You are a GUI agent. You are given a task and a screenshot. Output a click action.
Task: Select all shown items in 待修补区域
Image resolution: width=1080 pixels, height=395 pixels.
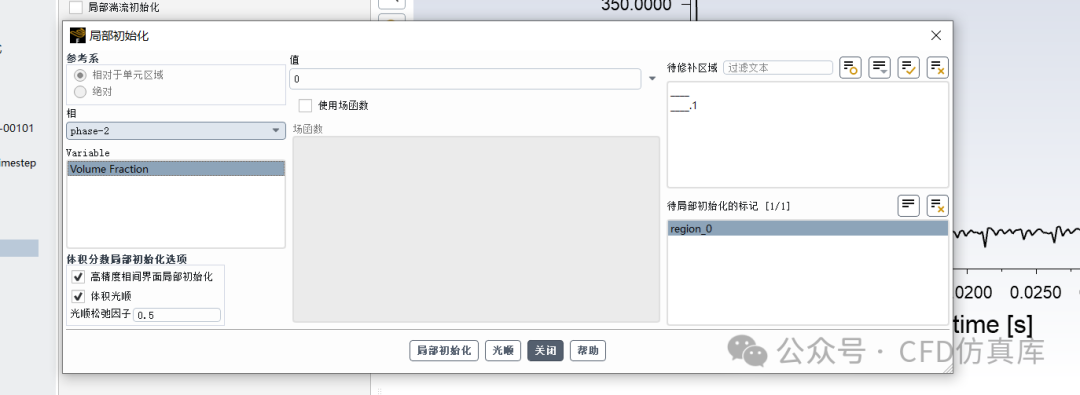click(908, 68)
